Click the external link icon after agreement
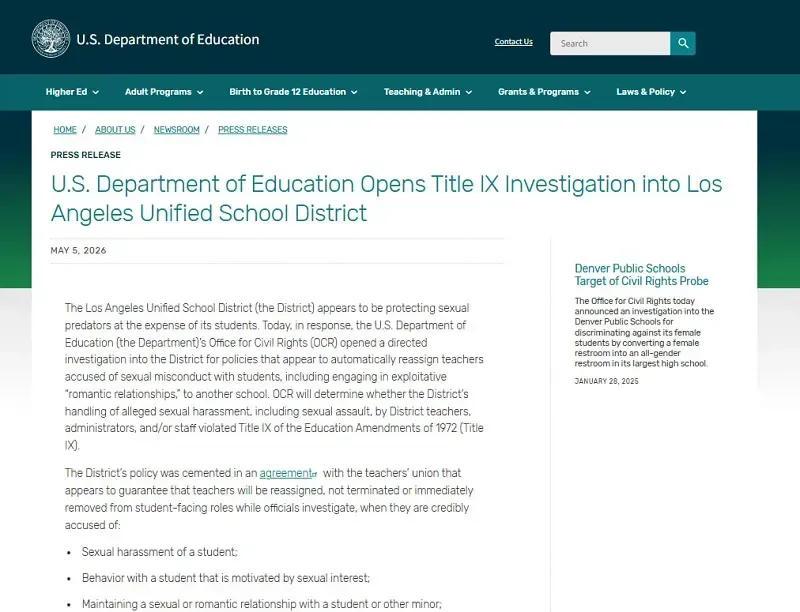 point(315,474)
